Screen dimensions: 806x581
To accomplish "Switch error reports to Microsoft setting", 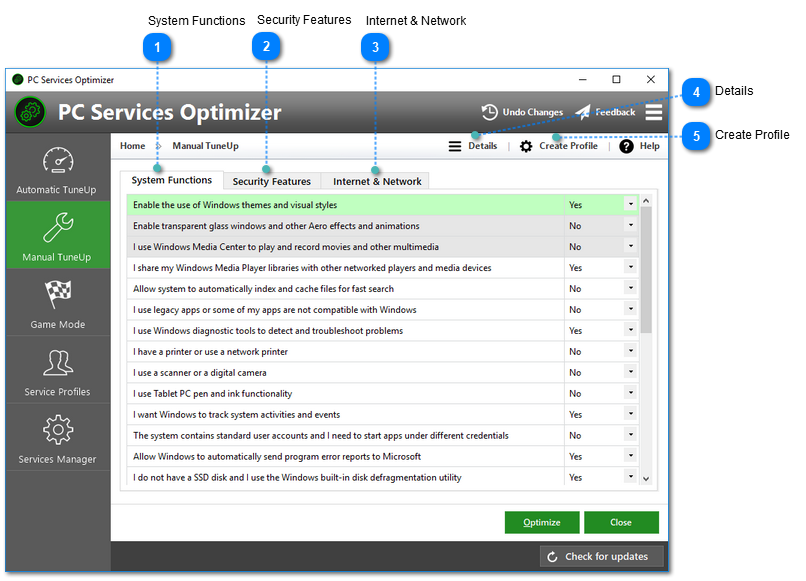I will tap(631, 456).
